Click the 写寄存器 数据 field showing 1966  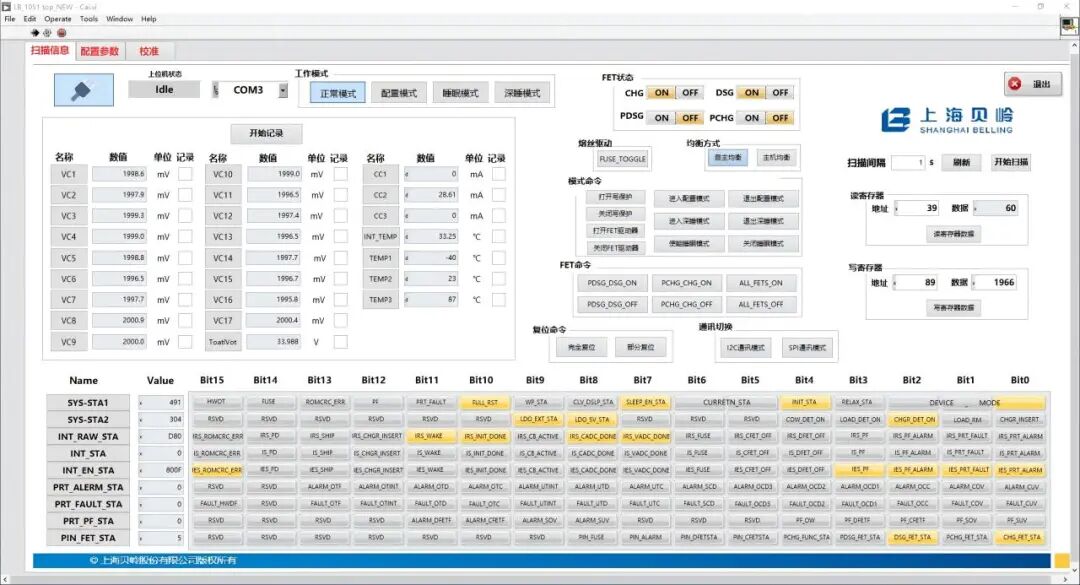tap(994, 283)
